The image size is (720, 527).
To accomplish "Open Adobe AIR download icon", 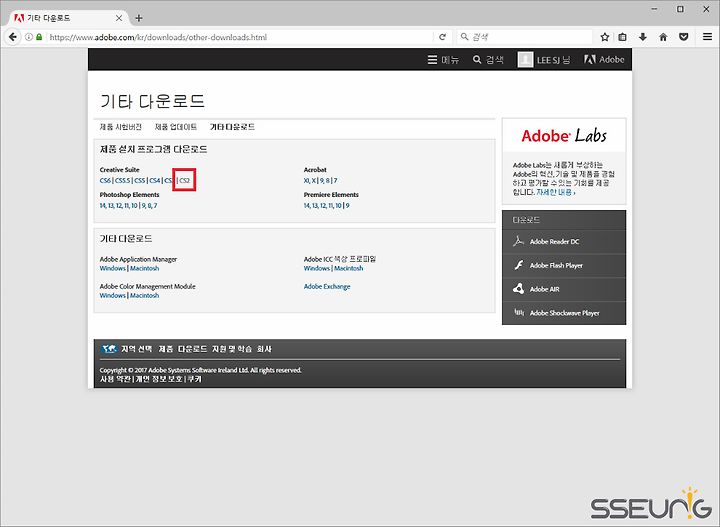I will (x=518, y=289).
